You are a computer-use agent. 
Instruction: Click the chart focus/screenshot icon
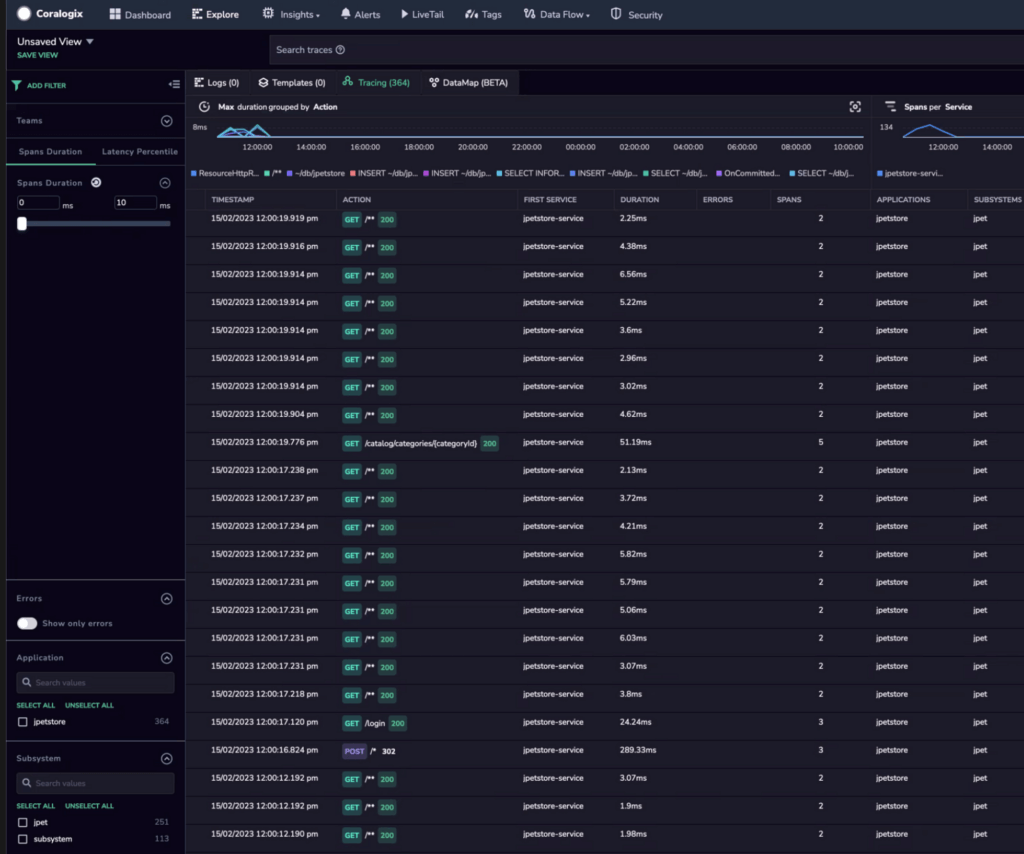pyautogui.click(x=855, y=107)
